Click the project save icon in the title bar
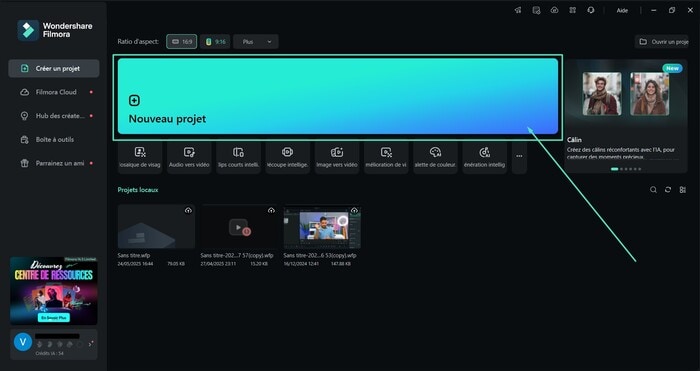This screenshot has height=371, width=700. [536, 10]
